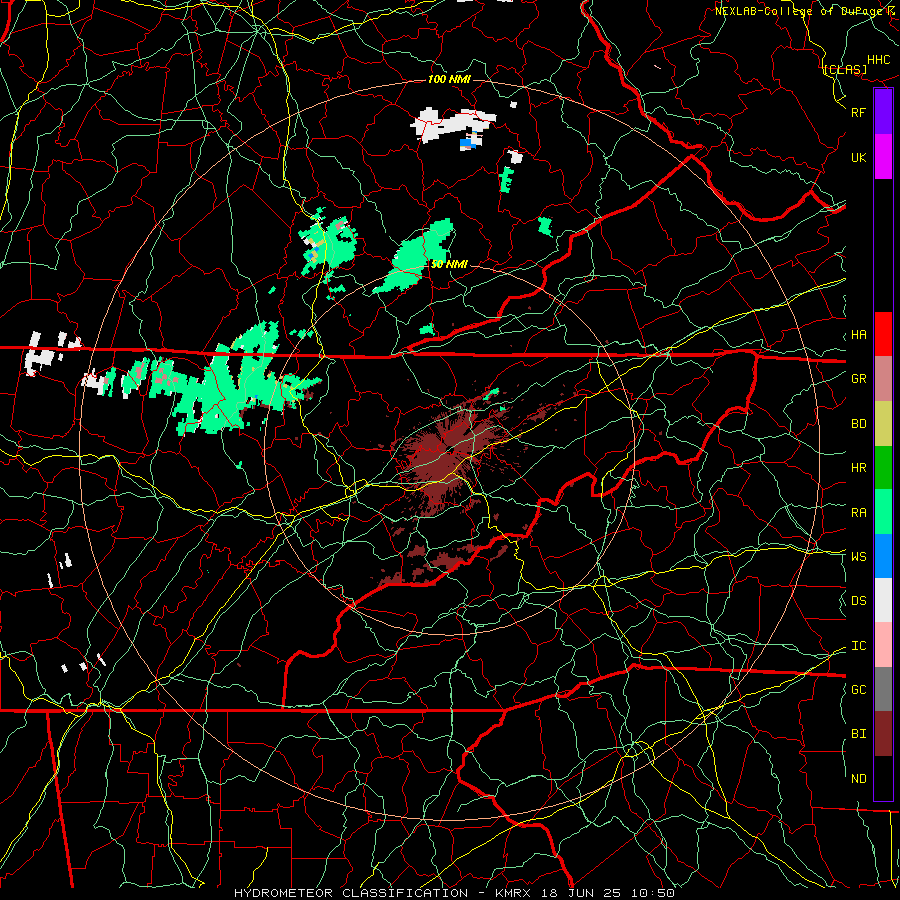Image resolution: width=900 pixels, height=900 pixels.
Task: Click the Hydrometeor Classification KMRX caption
Action: coord(454,893)
